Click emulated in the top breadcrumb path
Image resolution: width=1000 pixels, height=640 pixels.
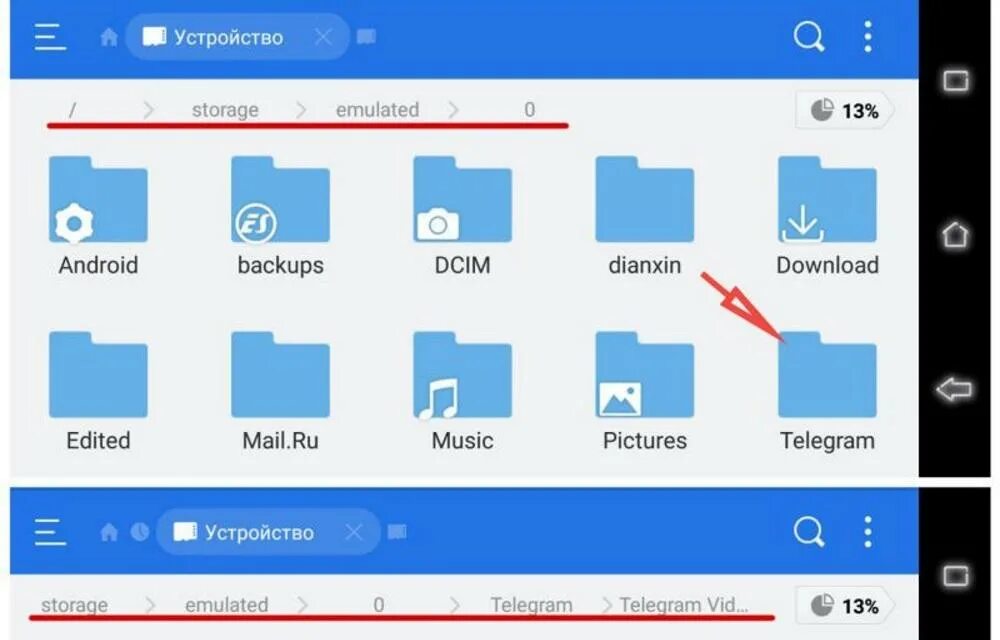tap(378, 110)
